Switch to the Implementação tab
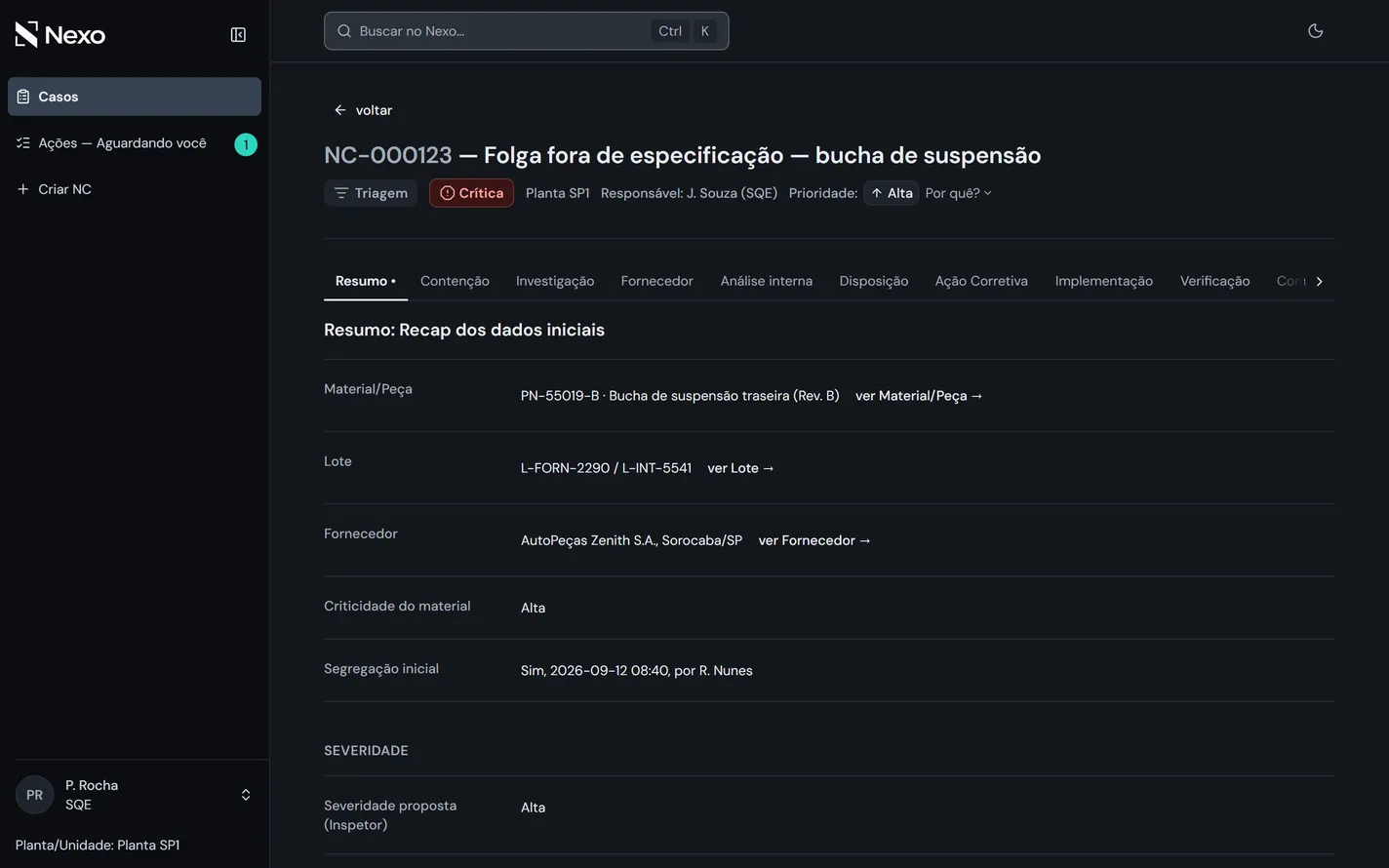Image resolution: width=1389 pixels, height=868 pixels. [x=1104, y=281]
